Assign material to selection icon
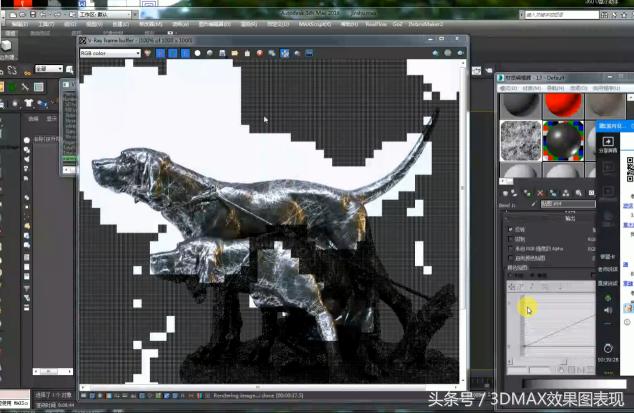The height and width of the screenshot is (413, 634). (x=526, y=193)
